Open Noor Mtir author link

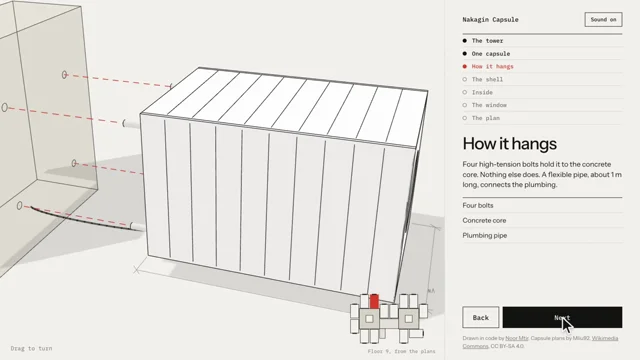click(x=517, y=338)
